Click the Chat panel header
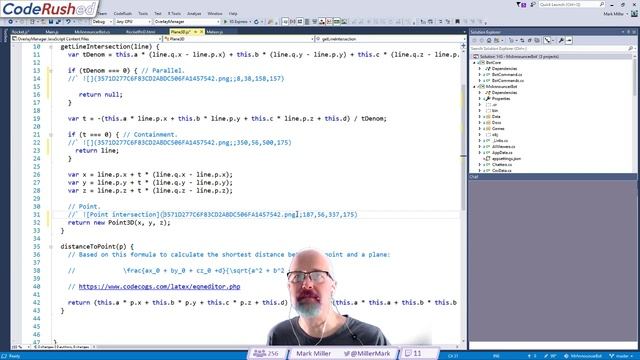Screen dimensions: 640x360 [553, 177]
